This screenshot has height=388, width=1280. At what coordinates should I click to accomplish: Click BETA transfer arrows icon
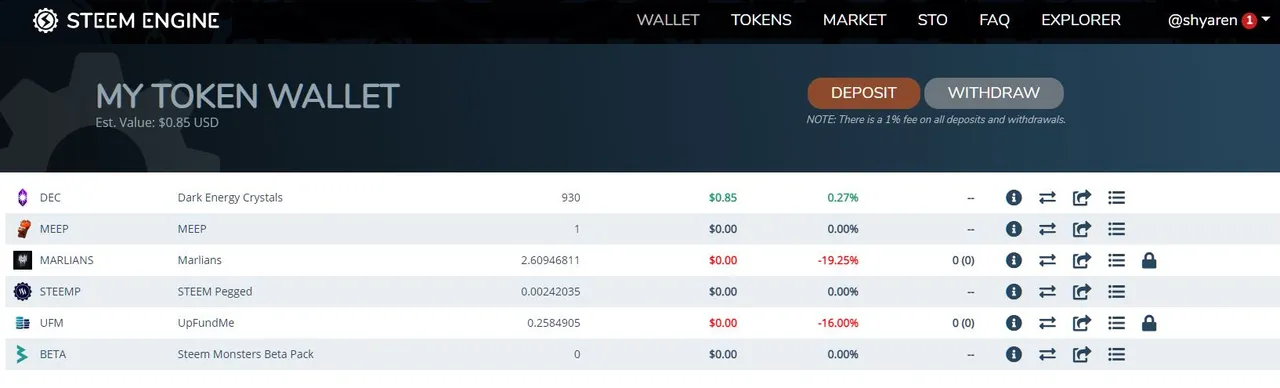point(1047,354)
